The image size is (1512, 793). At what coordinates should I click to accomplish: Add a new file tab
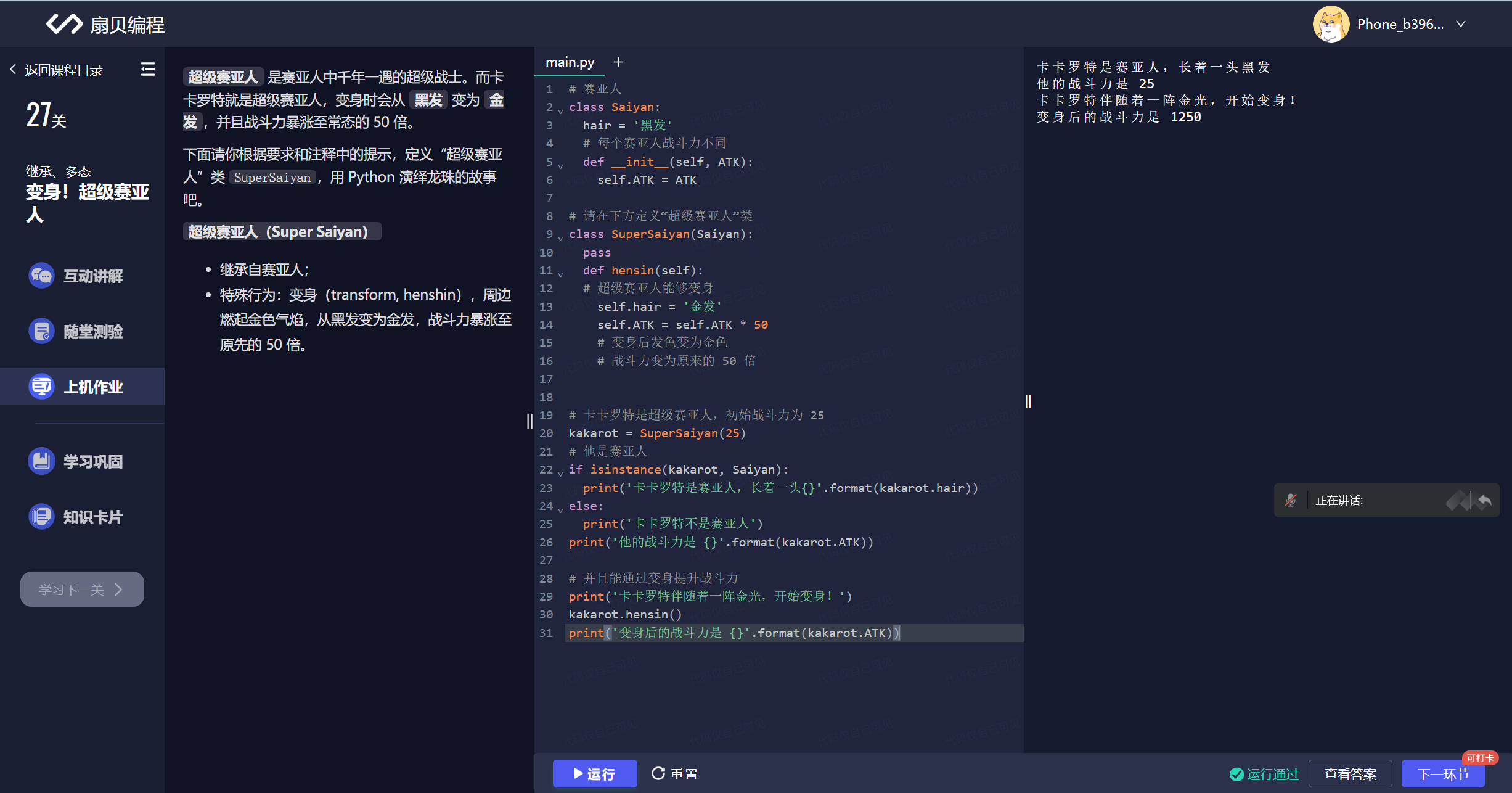pos(618,62)
